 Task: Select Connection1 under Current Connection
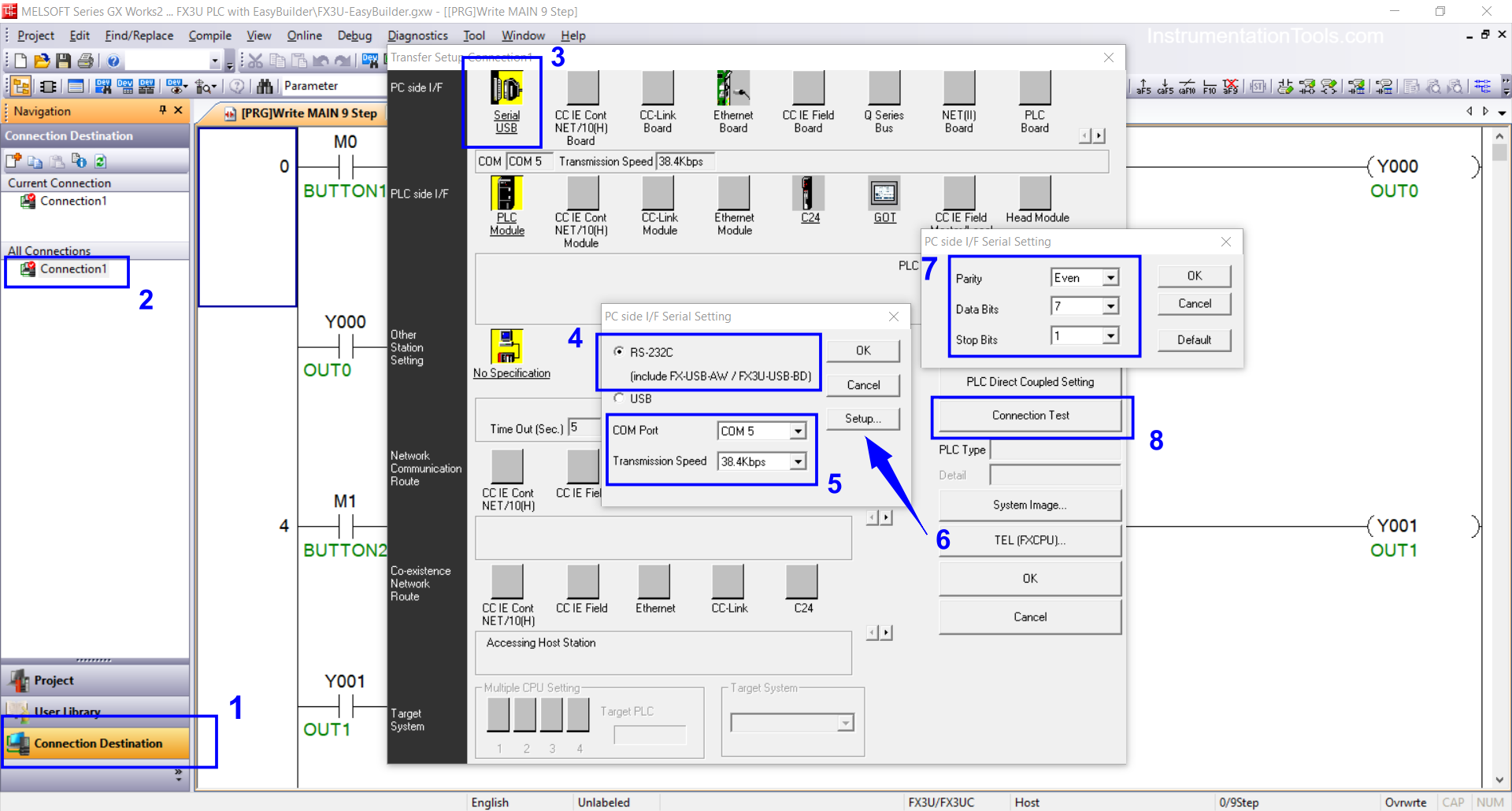pyautogui.click(x=72, y=201)
